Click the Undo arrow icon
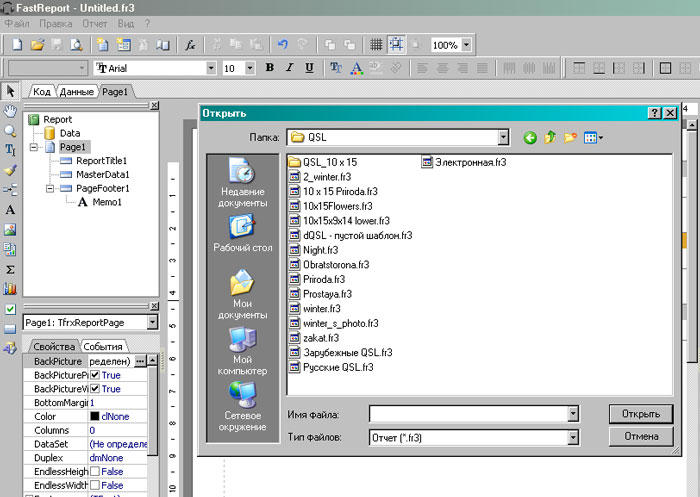 283,44
